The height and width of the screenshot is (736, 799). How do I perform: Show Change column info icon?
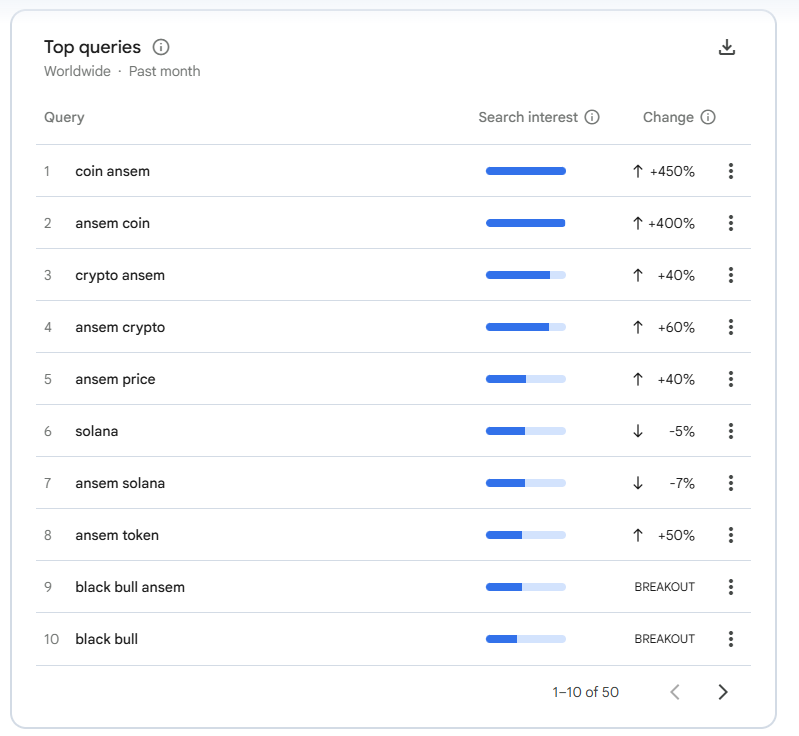point(708,117)
